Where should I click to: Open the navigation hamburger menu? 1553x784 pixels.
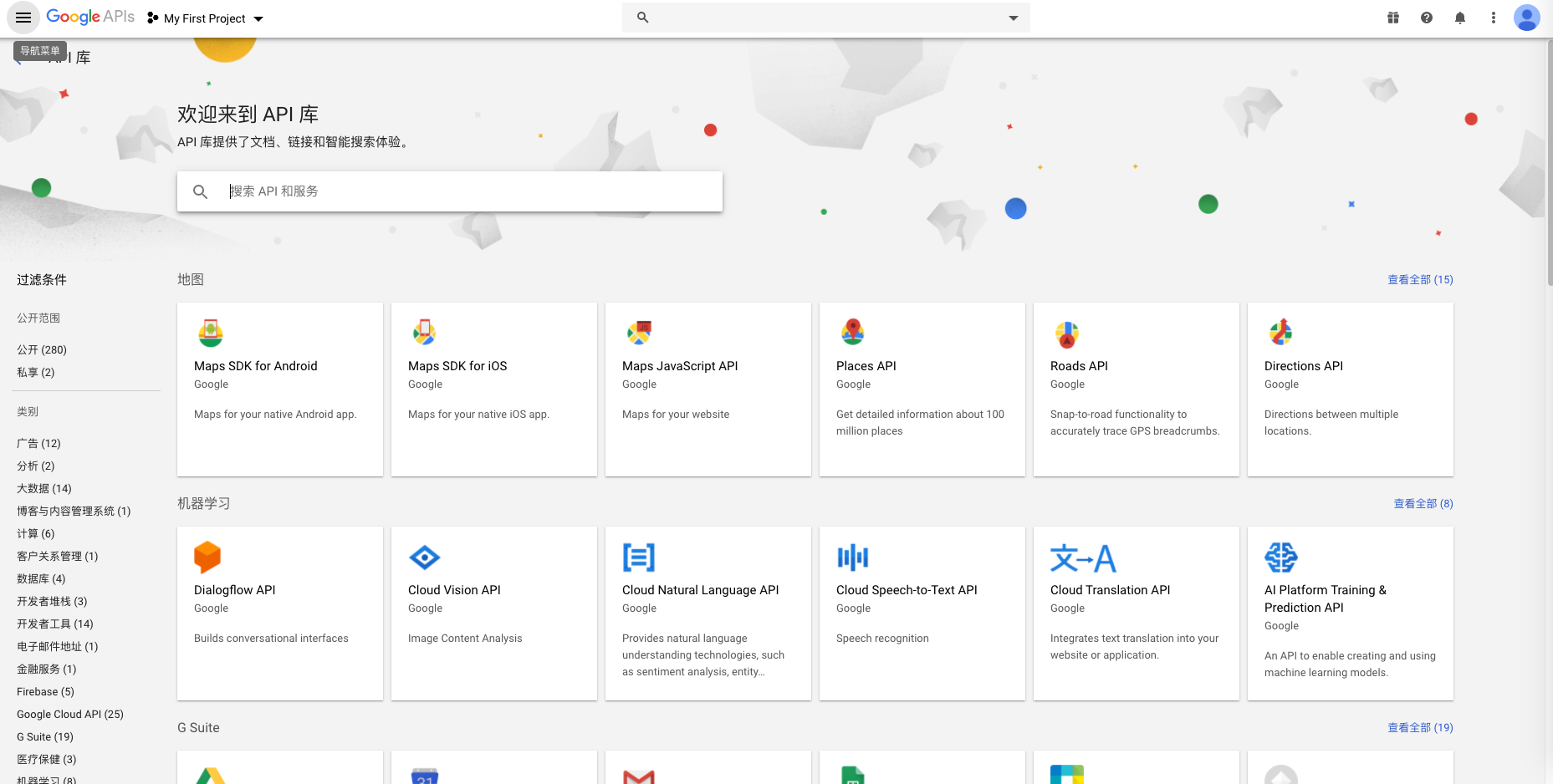coord(23,18)
